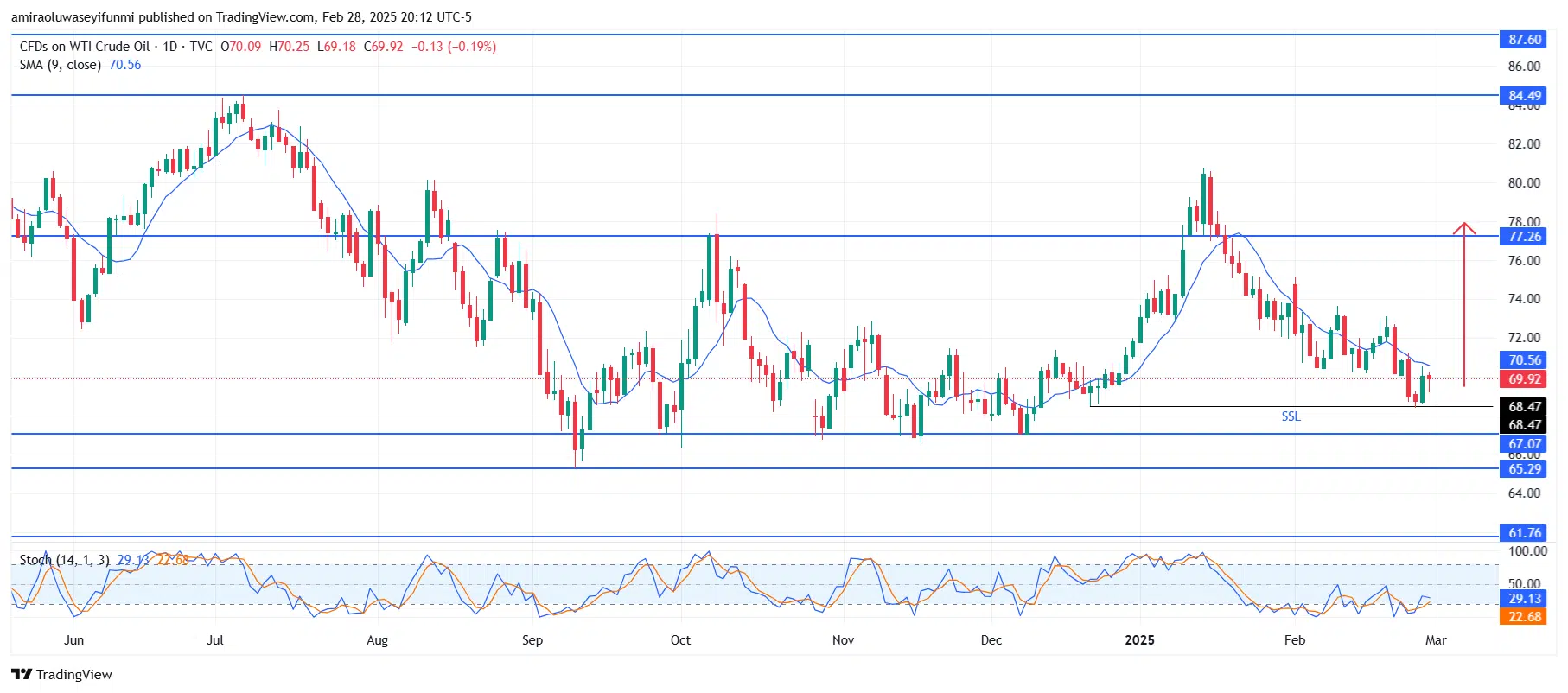Open the SMA (9, close) indicator legend
Viewport: 1568px width, 693px height.
coord(61,65)
